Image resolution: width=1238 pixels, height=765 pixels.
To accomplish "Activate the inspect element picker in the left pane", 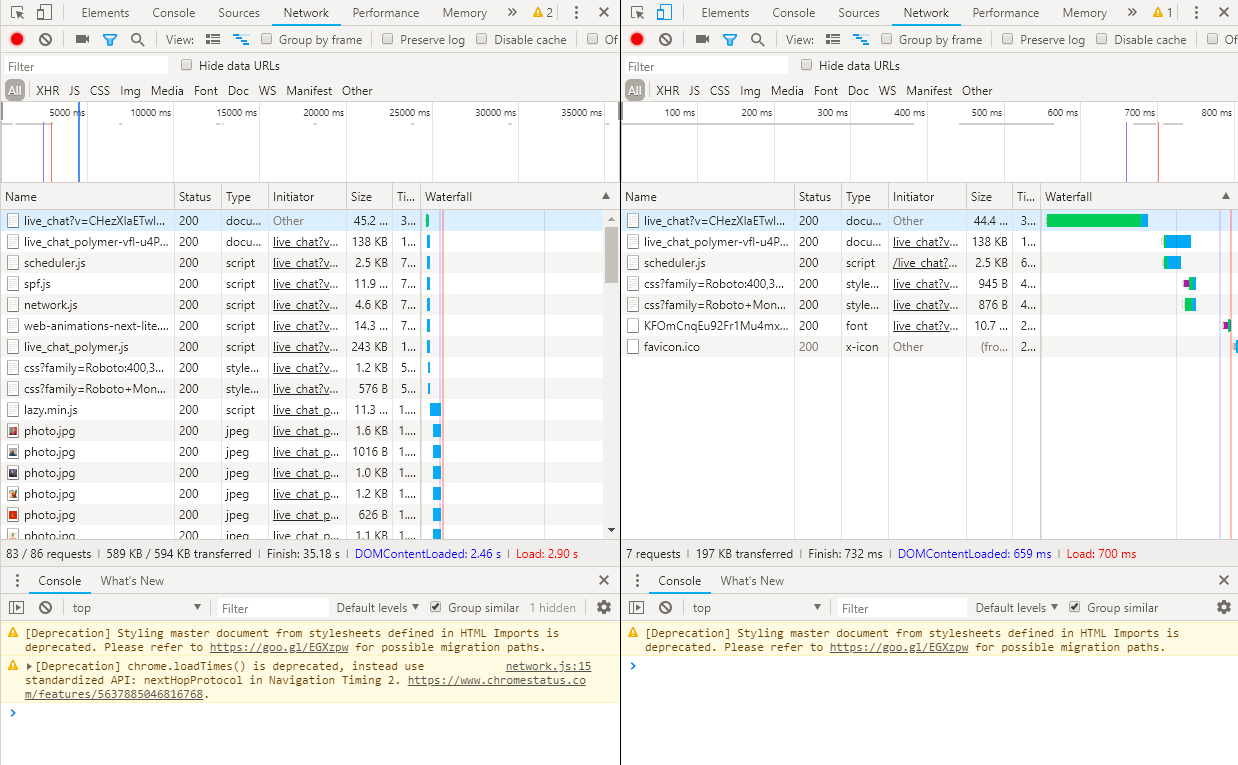I will [x=16, y=13].
